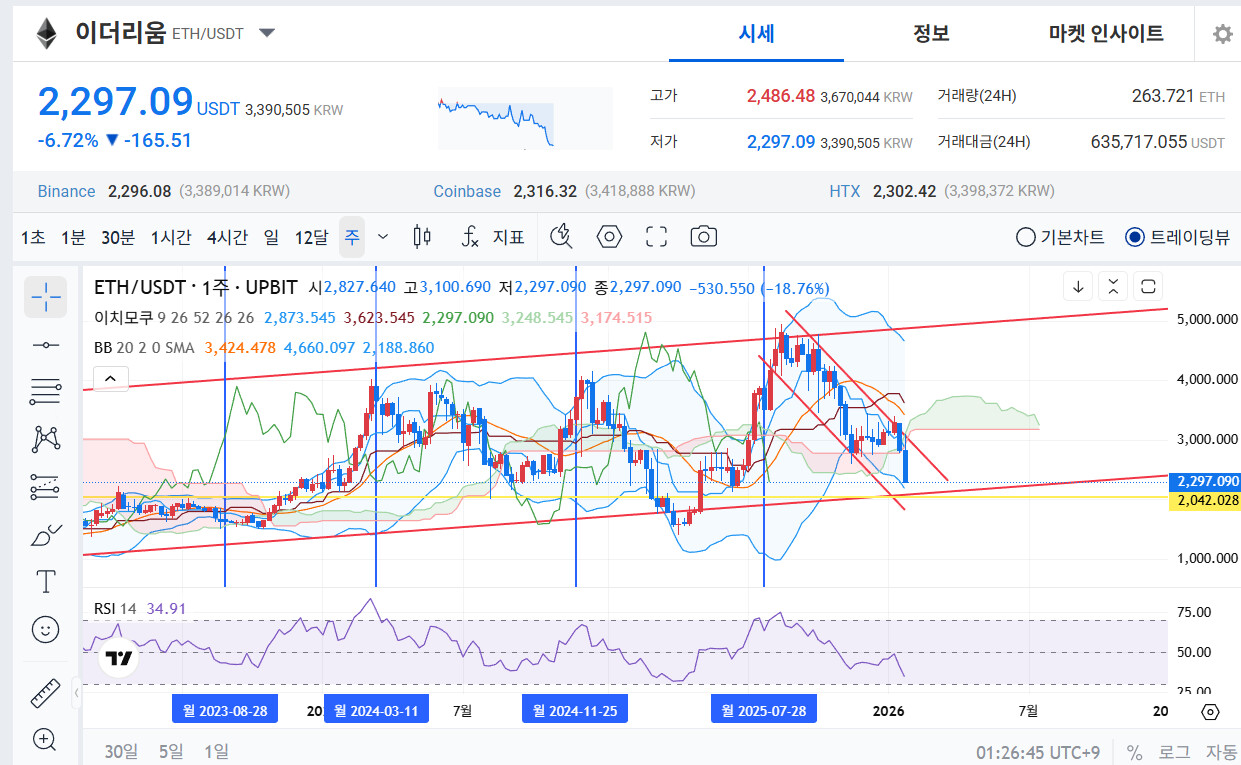Click the TradingView logo on chart
The height and width of the screenshot is (765, 1241).
point(119,659)
